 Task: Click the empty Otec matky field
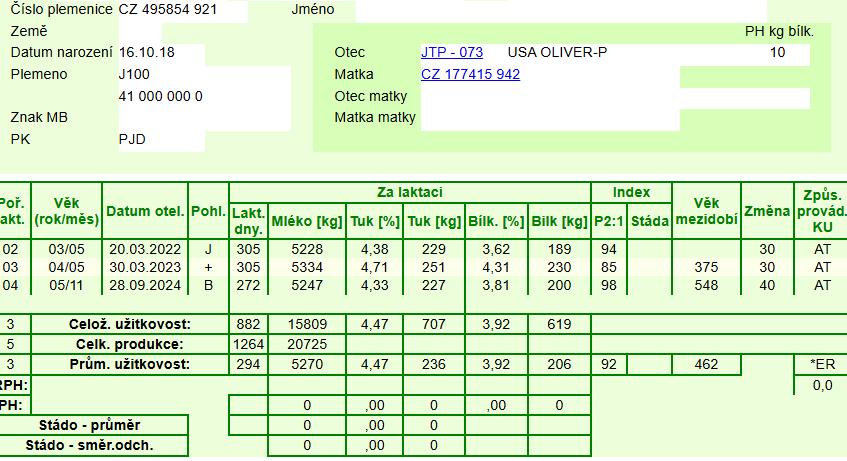point(615,97)
